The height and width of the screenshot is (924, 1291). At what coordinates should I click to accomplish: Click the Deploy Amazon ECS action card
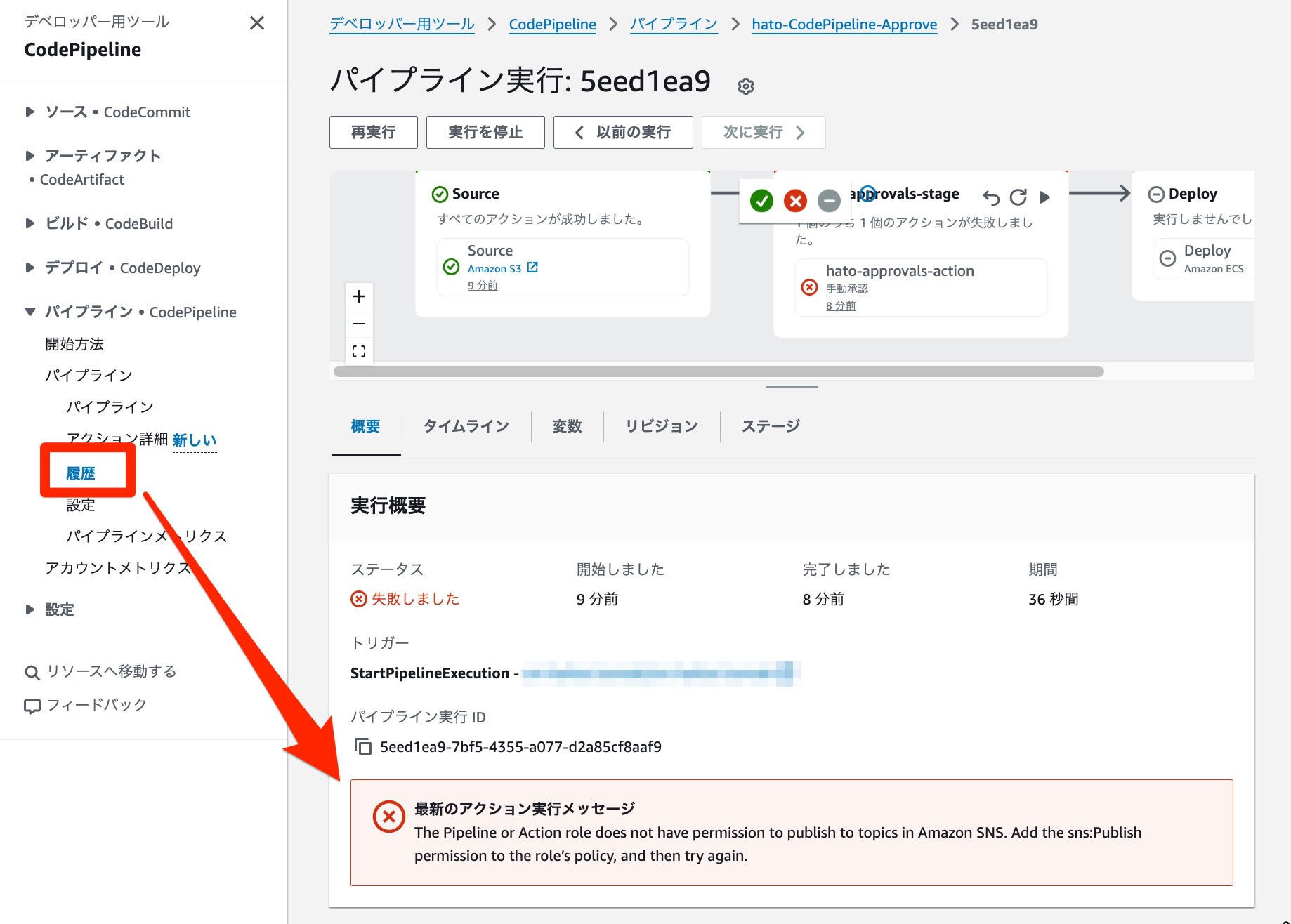click(1203, 258)
